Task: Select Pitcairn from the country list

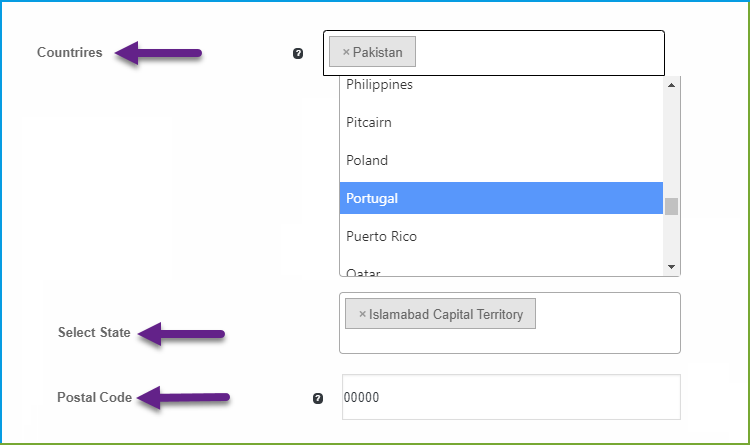Action: (501, 122)
